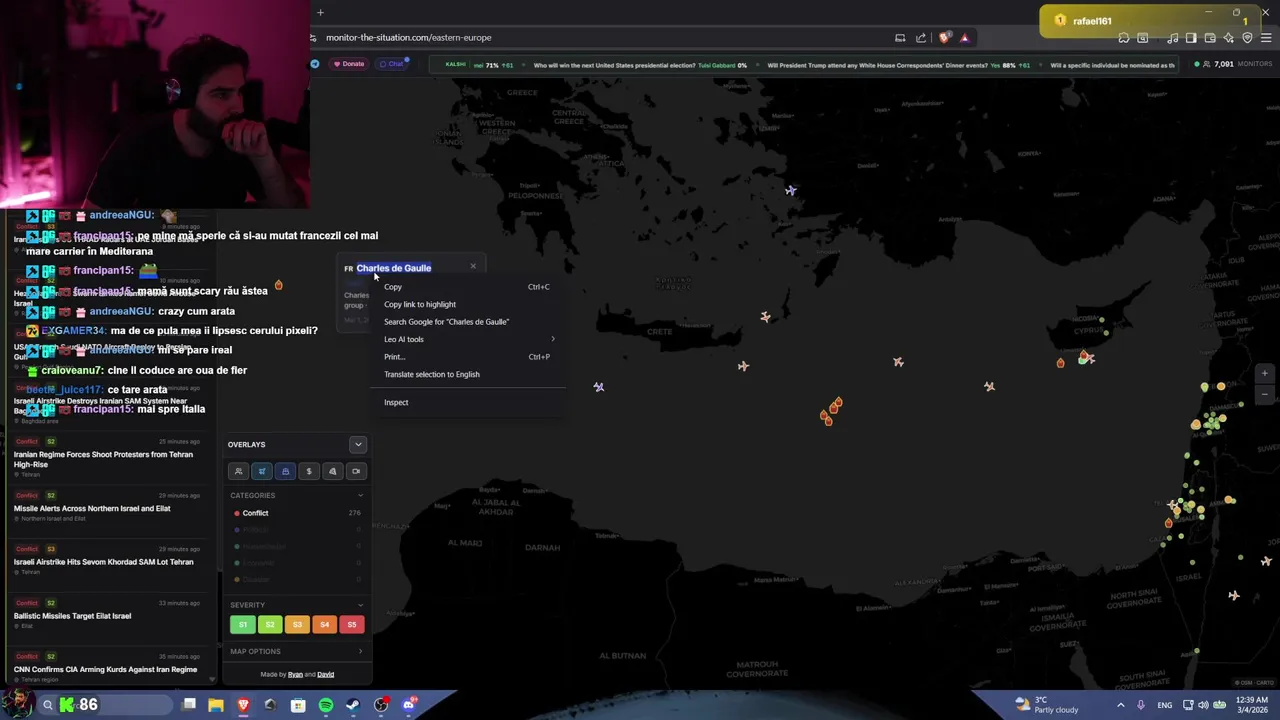
Task: Open the music note playlist icon
Action: point(1172,38)
